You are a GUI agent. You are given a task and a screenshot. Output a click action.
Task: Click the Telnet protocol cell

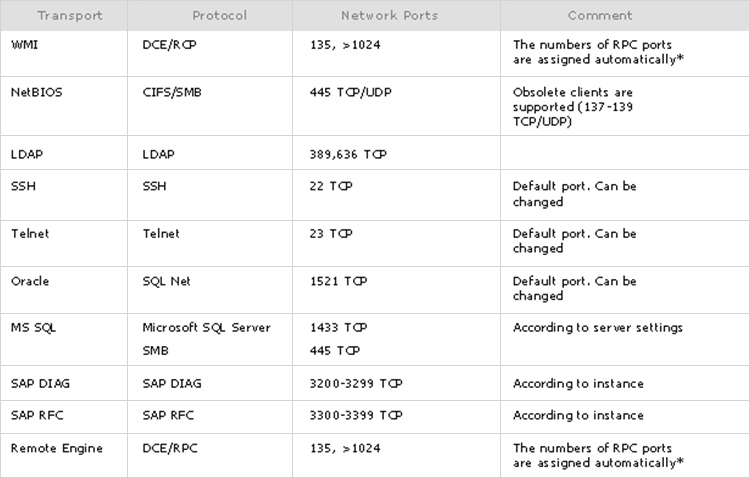coord(210,244)
